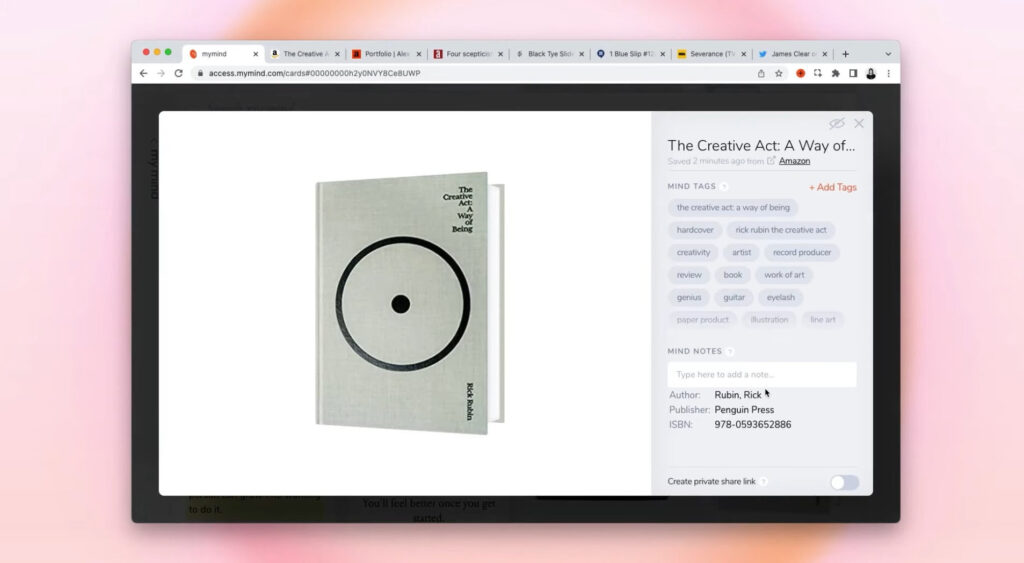Select the illustration tag
This screenshot has height=563, width=1024.
click(x=769, y=319)
